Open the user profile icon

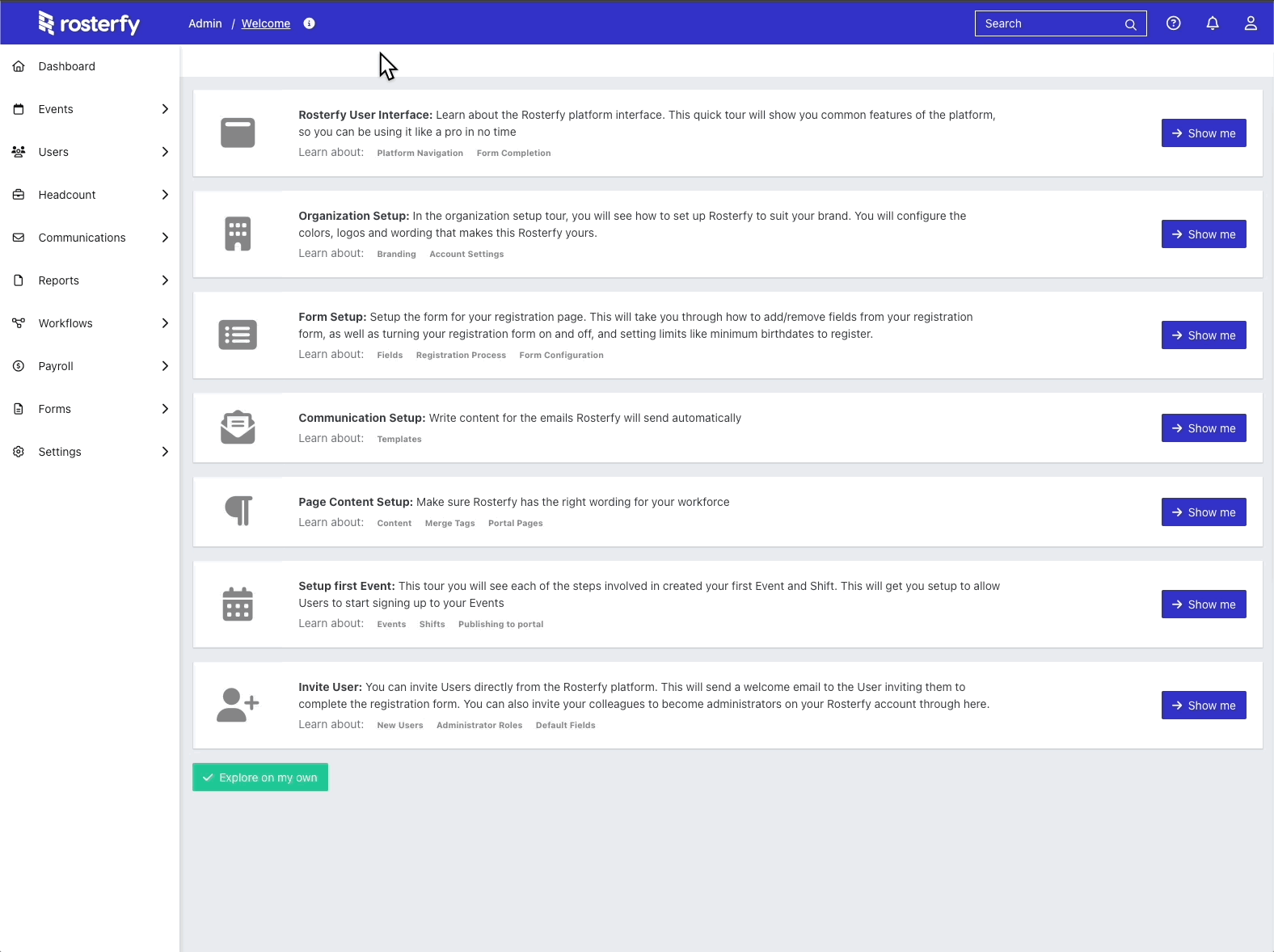point(1251,23)
